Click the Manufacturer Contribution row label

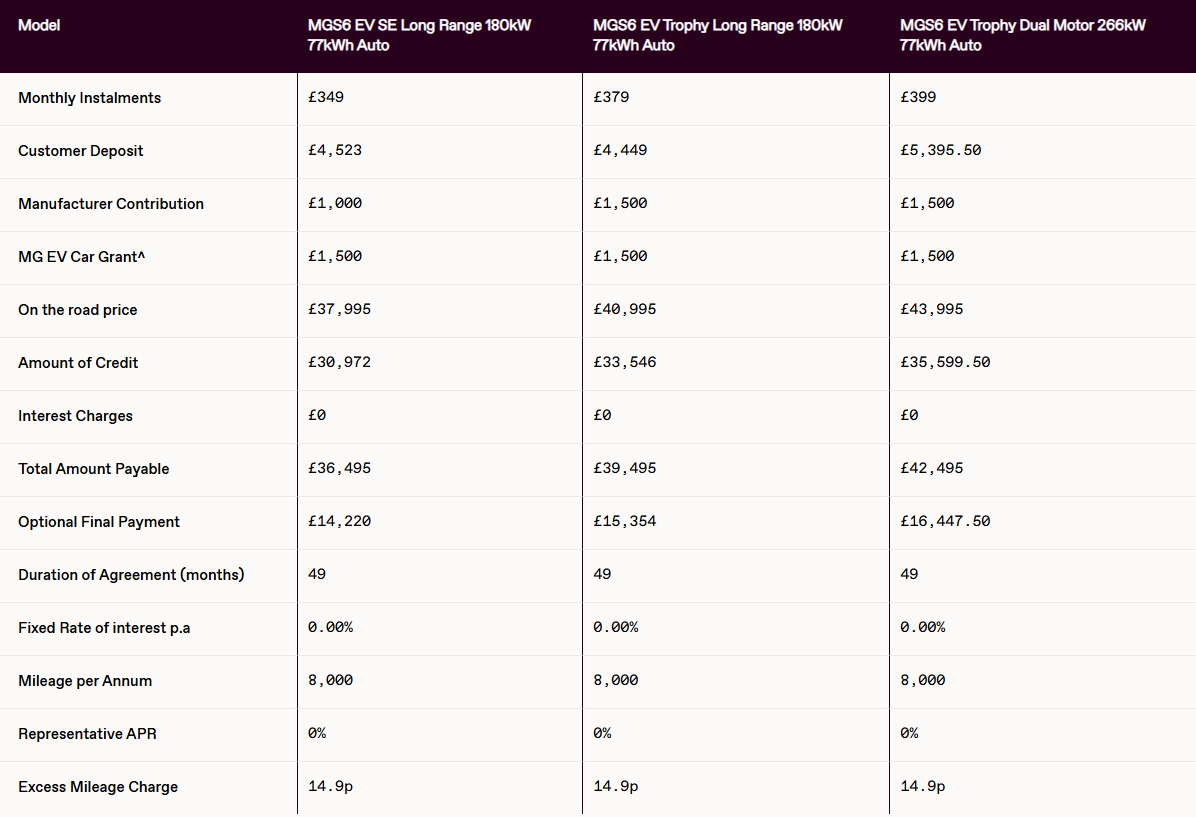click(x=111, y=204)
